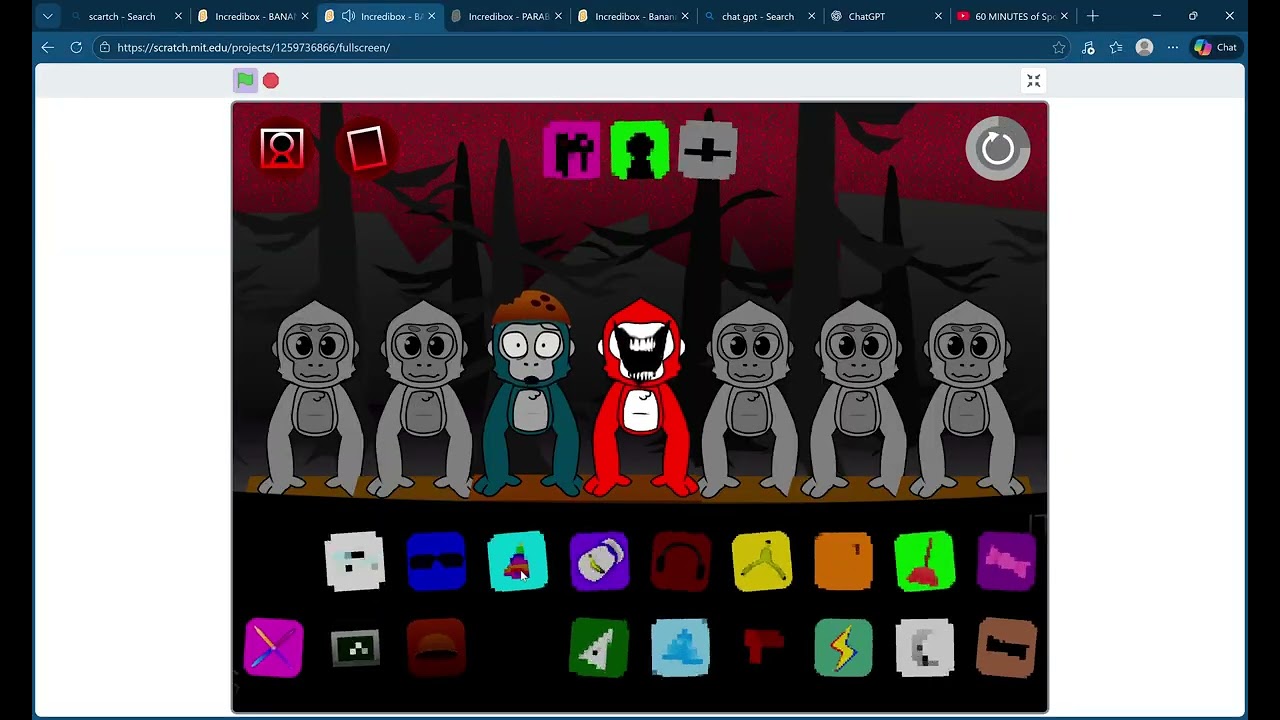Open the favorites list icon
Viewport: 1280px width, 720px height.
[x=1116, y=47]
